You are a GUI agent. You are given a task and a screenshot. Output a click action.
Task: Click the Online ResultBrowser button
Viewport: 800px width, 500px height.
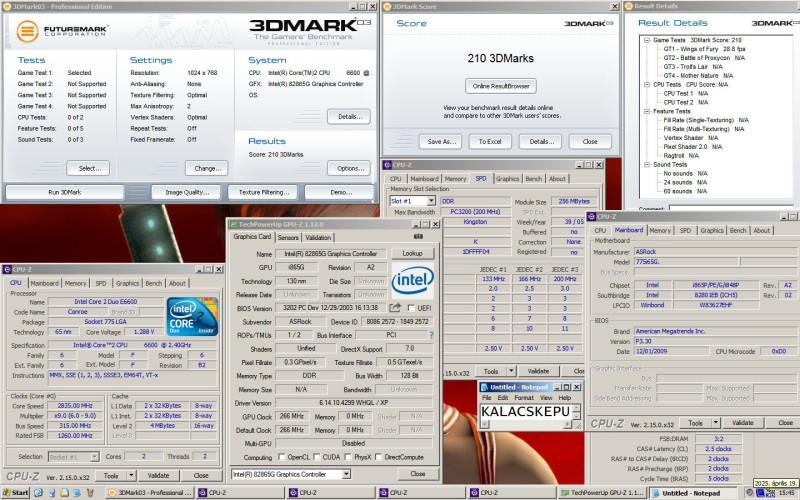(501, 86)
